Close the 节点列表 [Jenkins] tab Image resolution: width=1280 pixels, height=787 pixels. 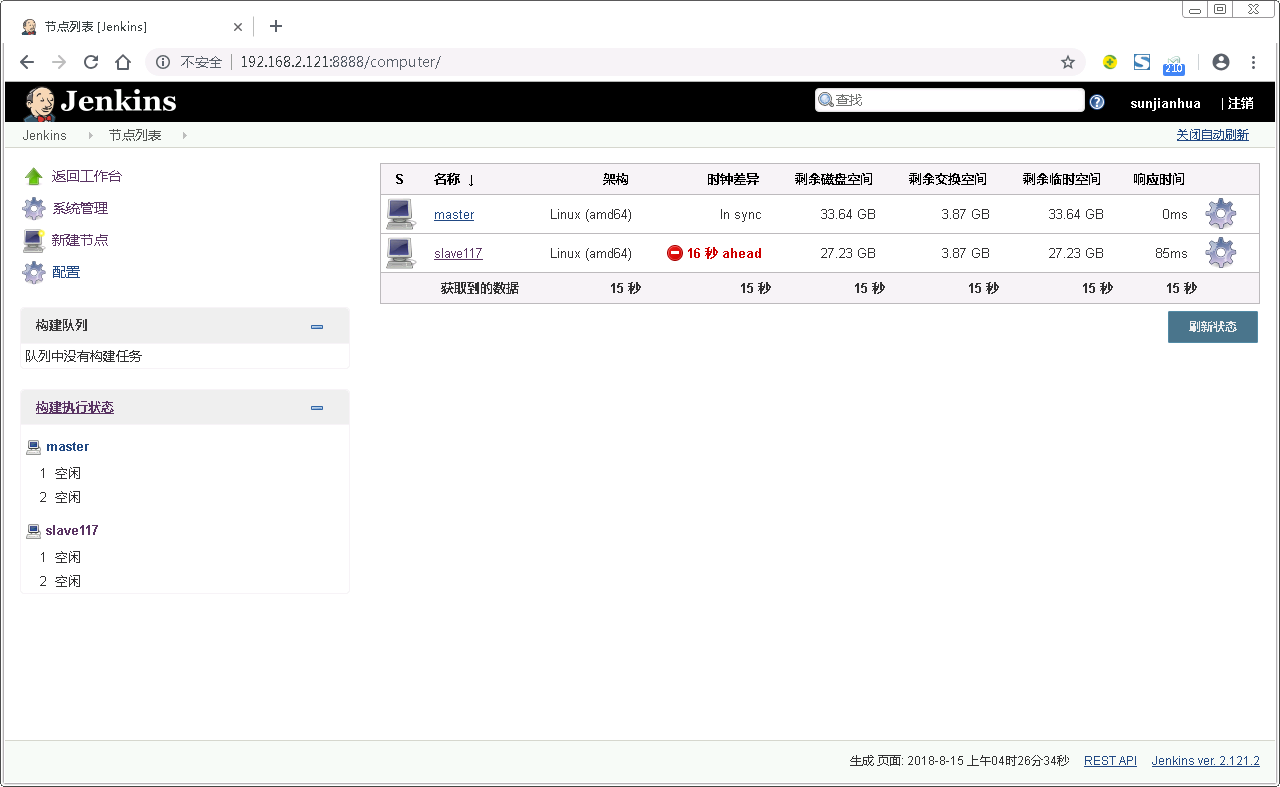(x=238, y=27)
